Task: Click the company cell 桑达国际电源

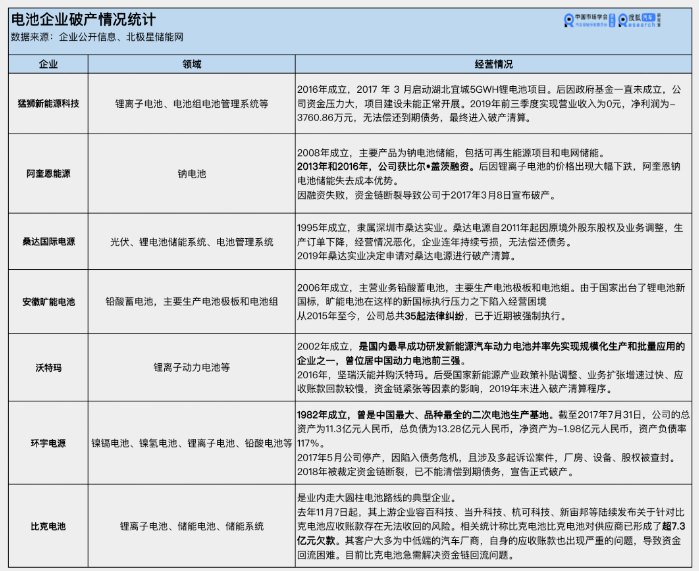Action: coord(48,242)
